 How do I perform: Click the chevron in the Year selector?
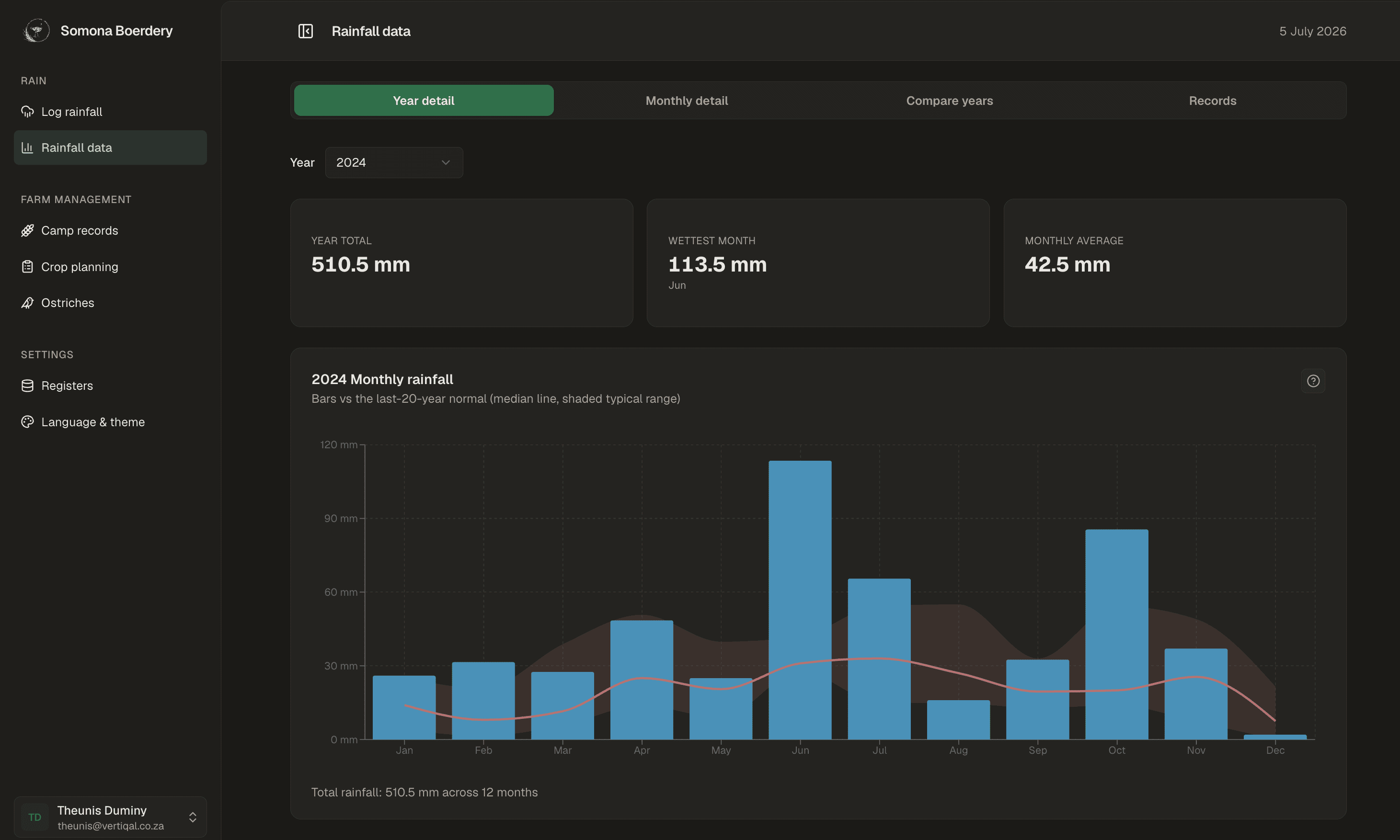point(446,162)
